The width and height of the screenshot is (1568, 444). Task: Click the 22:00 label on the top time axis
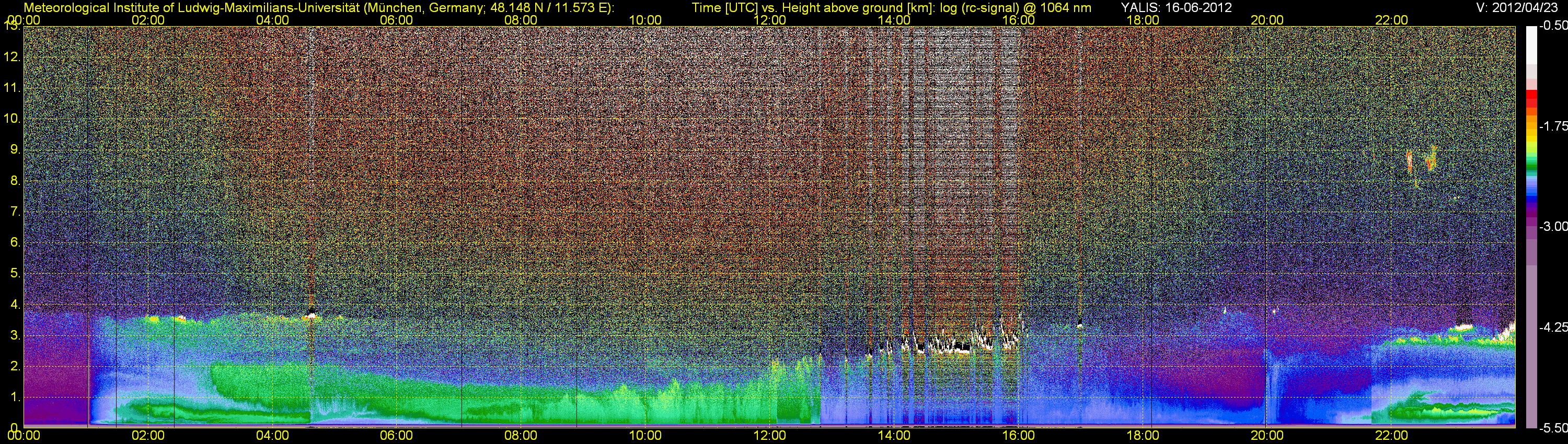point(1391,20)
